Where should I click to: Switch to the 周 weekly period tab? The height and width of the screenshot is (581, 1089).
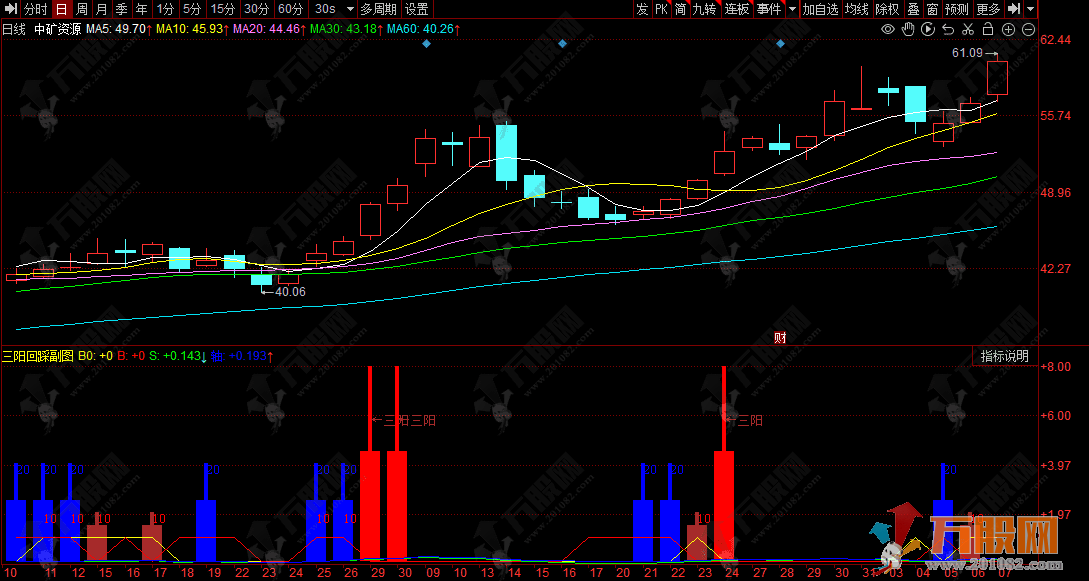click(x=82, y=9)
